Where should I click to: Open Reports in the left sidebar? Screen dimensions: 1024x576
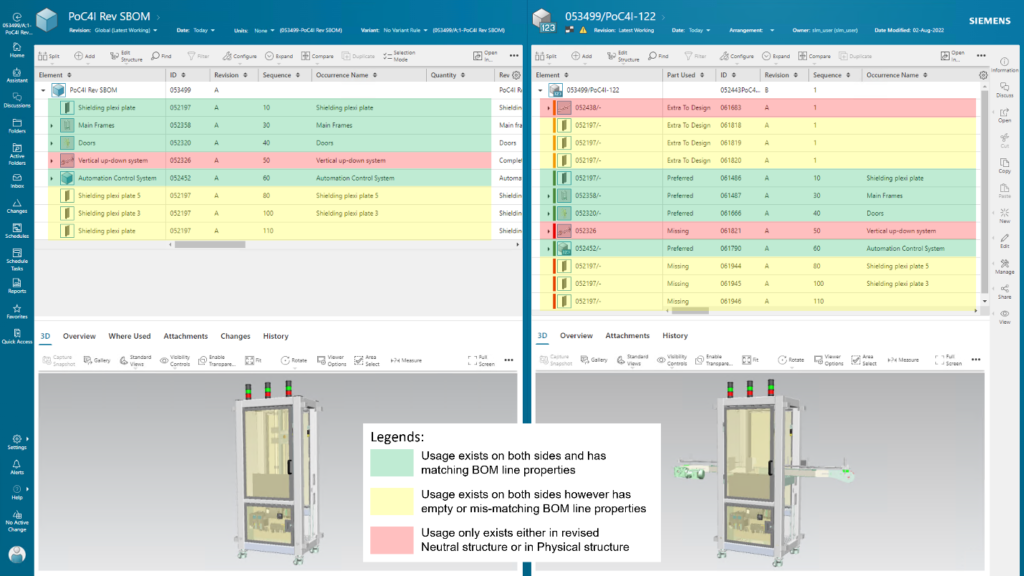pos(17,286)
